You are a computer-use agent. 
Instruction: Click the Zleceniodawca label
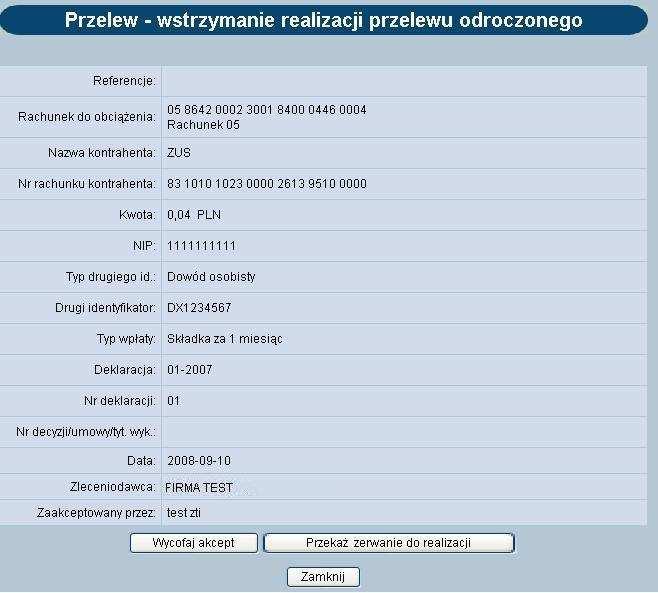pyautogui.click(x=113, y=487)
